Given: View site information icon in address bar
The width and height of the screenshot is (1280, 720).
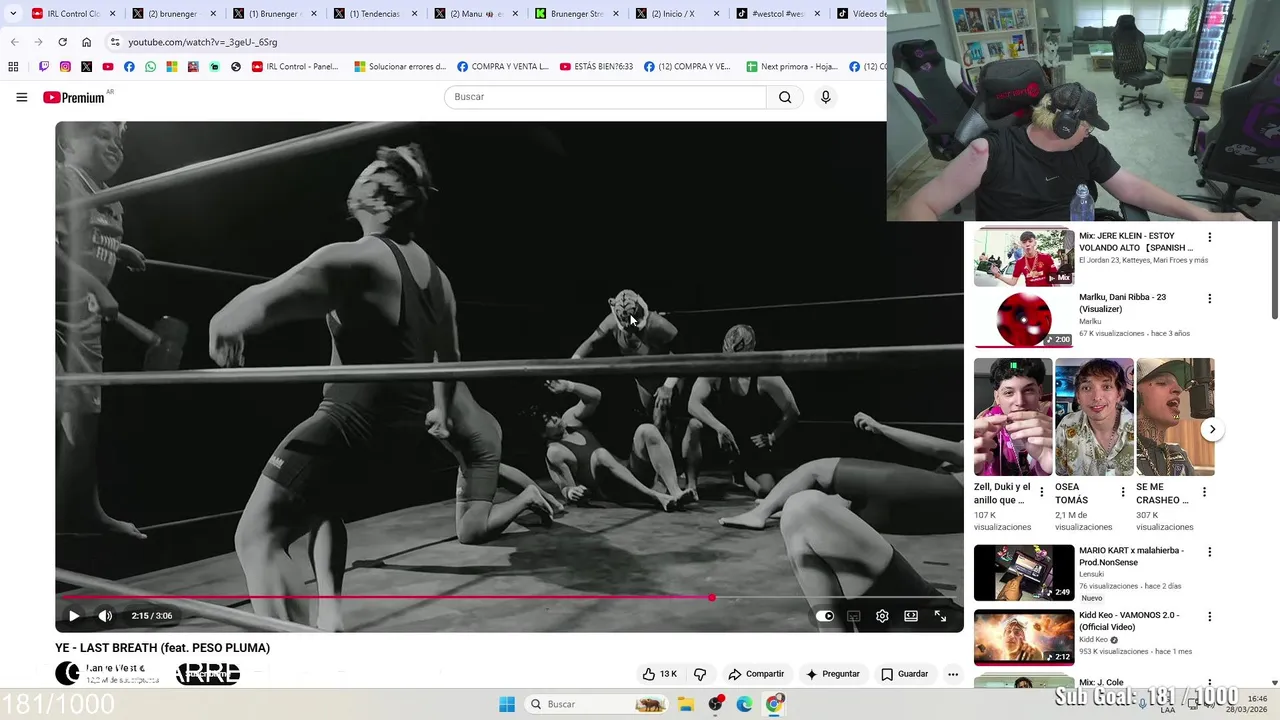Looking at the screenshot, I should [x=115, y=42].
